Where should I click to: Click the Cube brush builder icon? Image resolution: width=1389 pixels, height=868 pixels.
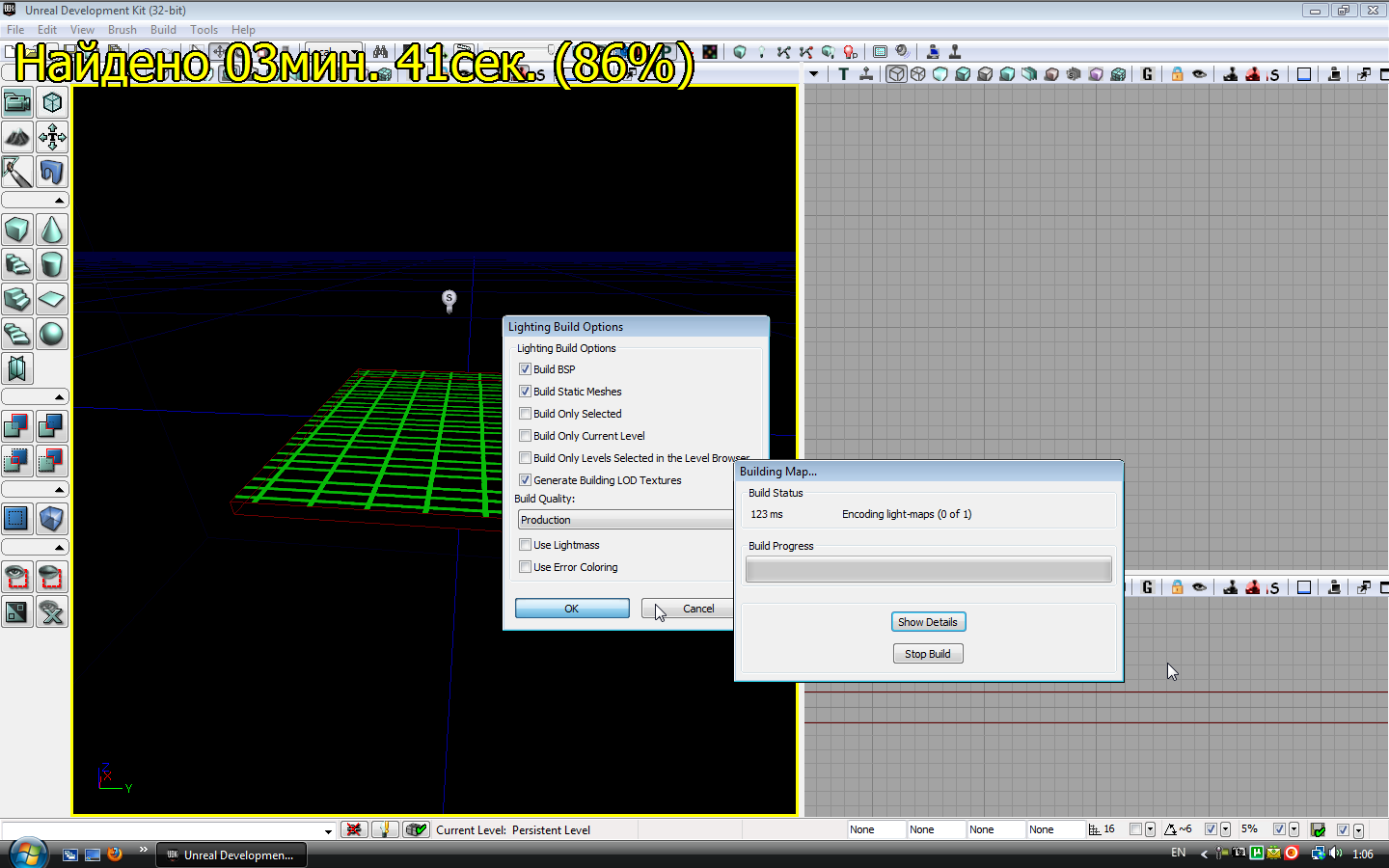tap(17, 230)
